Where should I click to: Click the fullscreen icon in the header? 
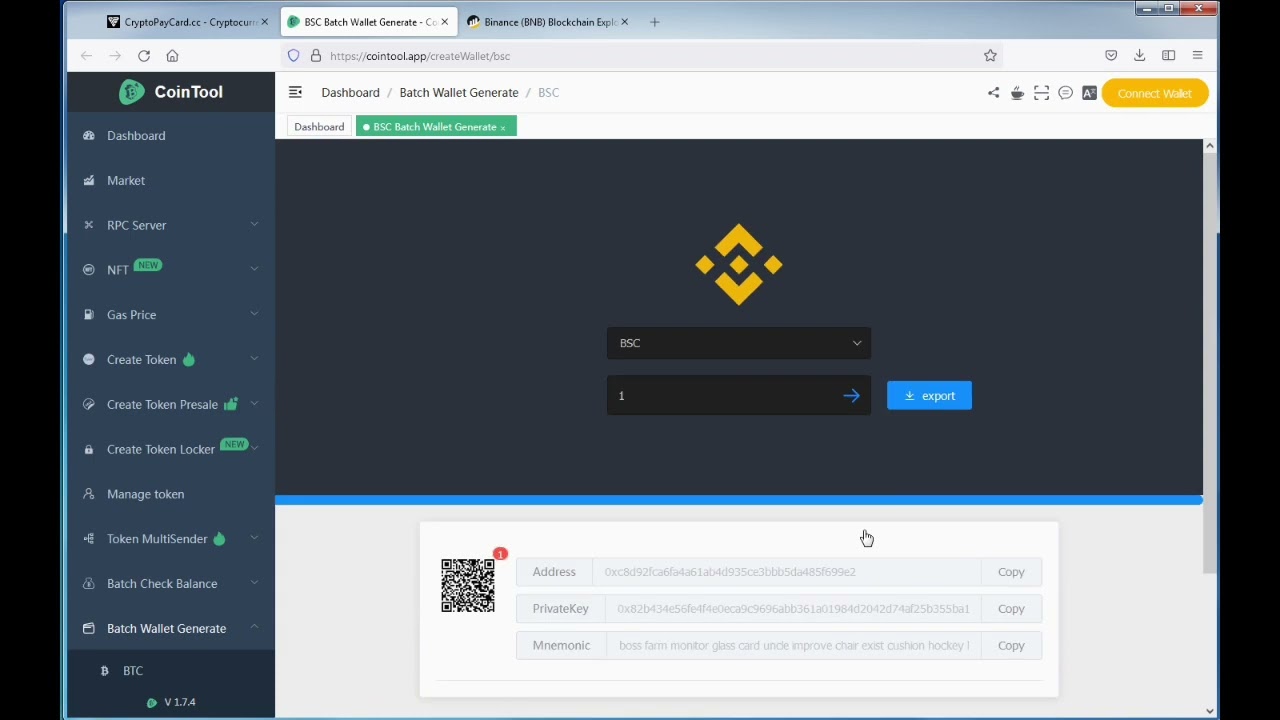(1041, 93)
